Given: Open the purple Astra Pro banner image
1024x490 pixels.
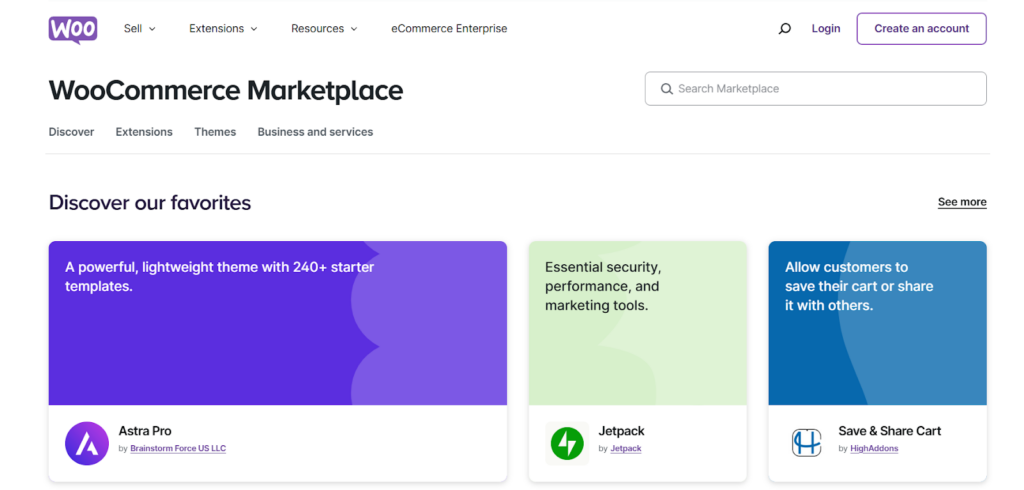Looking at the screenshot, I should 278,323.
